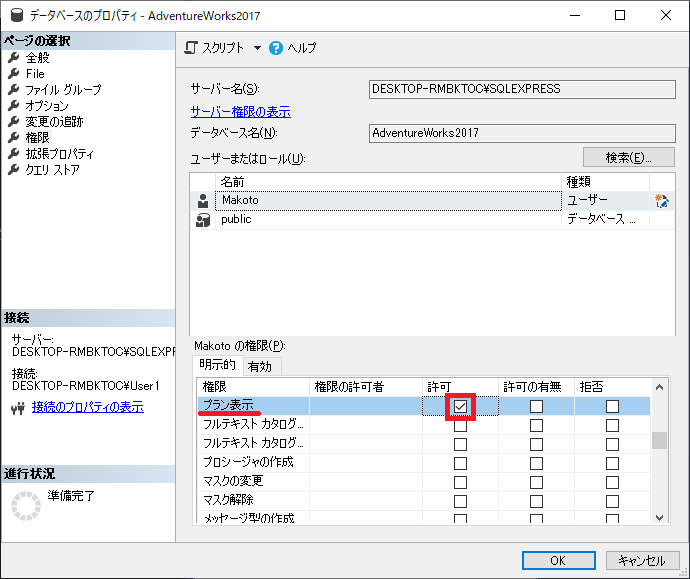Click the database icon in title bar
The height and width of the screenshot is (579, 690).
[x=17, y=15]
